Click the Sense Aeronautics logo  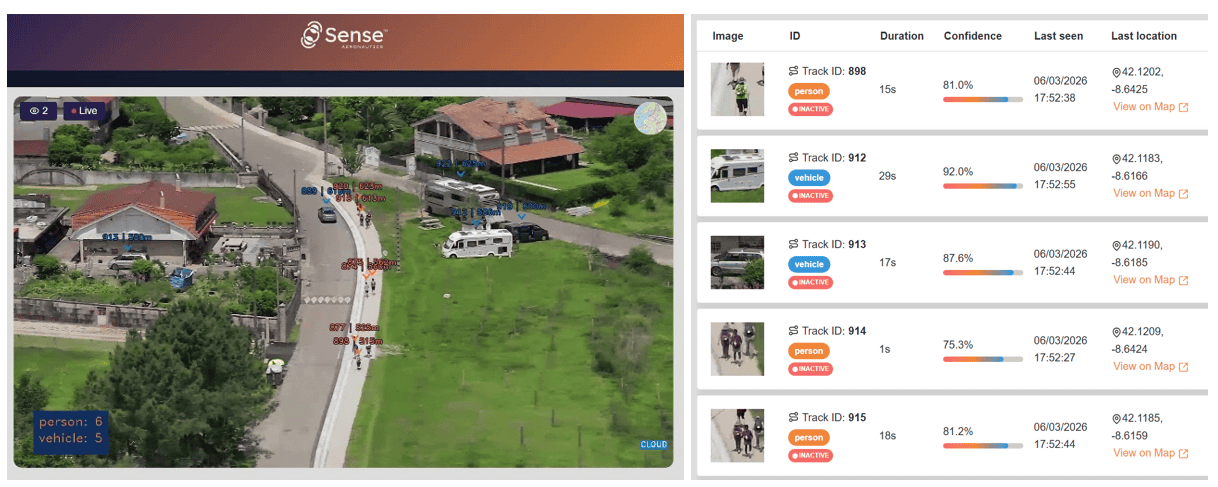(x=344, y=35)
